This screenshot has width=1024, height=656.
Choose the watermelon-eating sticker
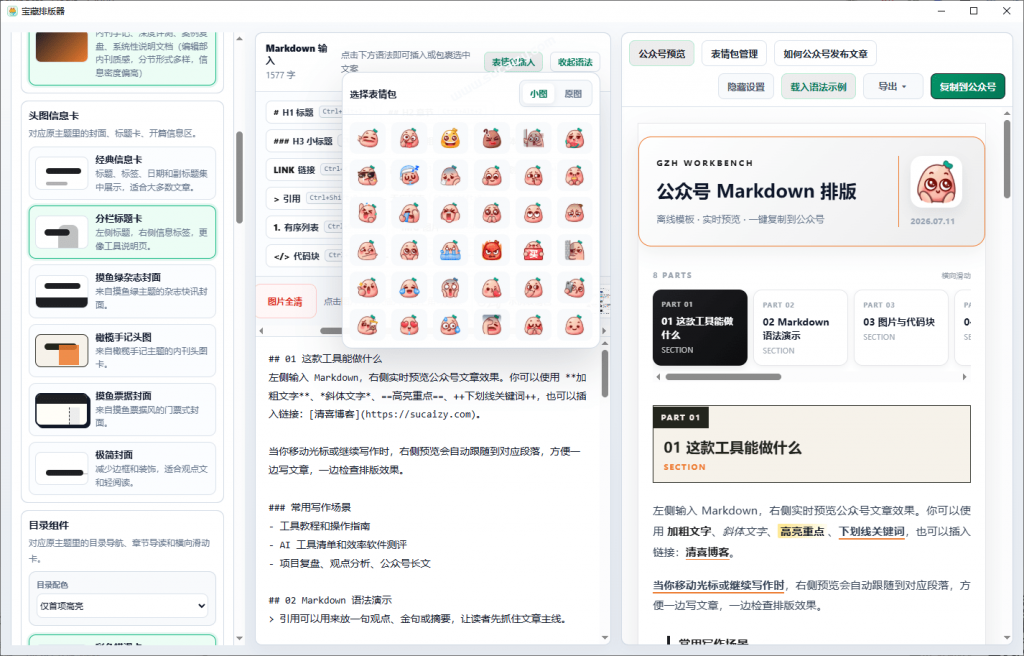pyautogui.click(x=575, y=139)
